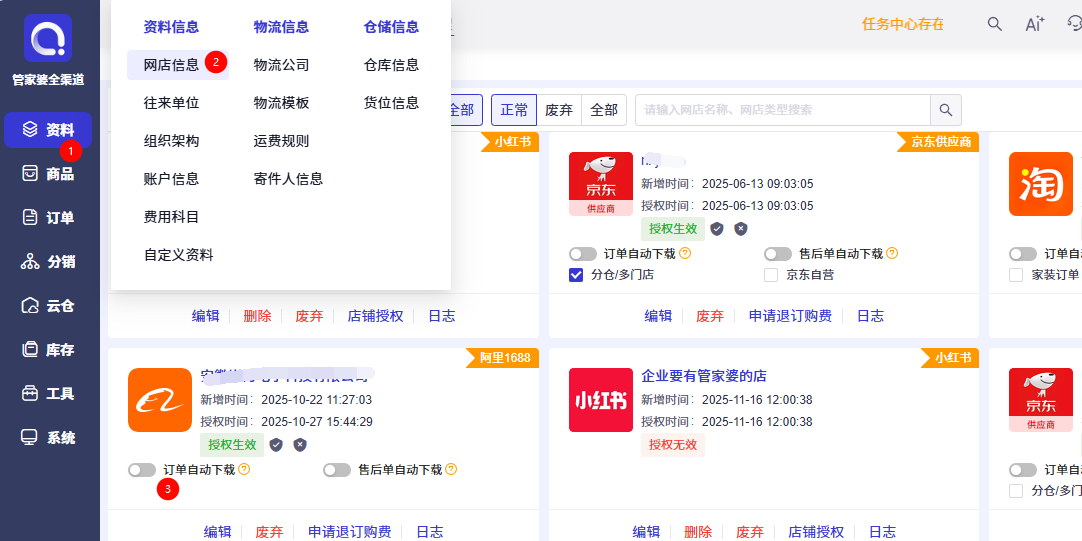Open the 系统 sidebar section
The width and height of the screenshot is (1082, 541).
click(x=48, y=437)
